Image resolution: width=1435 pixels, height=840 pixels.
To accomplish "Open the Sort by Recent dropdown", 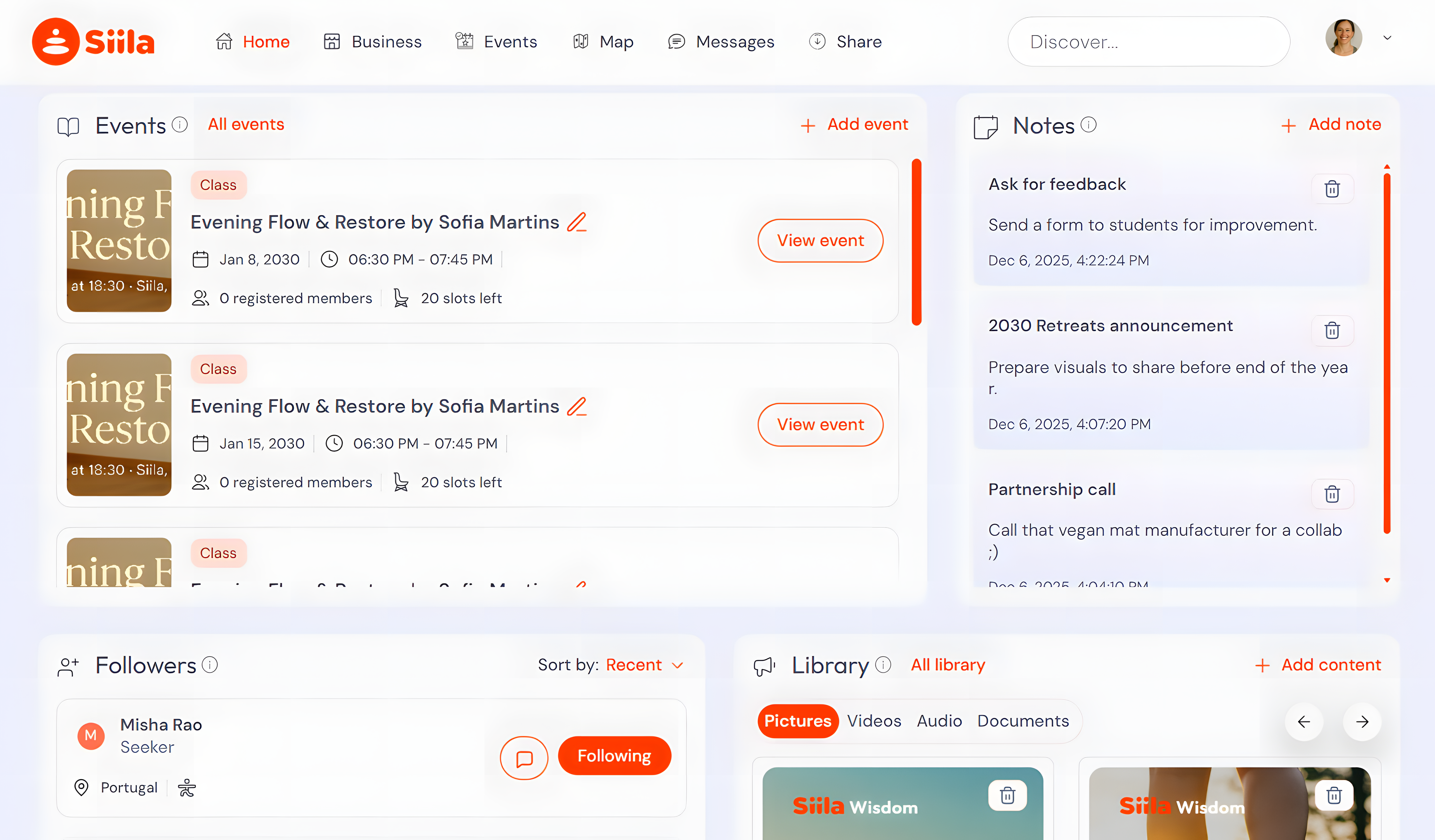I will [645, 665].
